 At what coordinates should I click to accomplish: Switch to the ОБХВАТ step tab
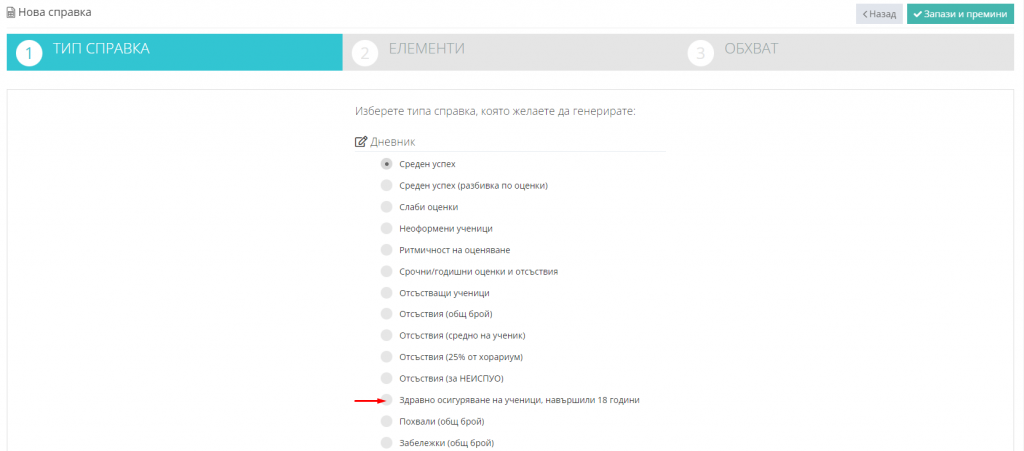pos(751,49)
